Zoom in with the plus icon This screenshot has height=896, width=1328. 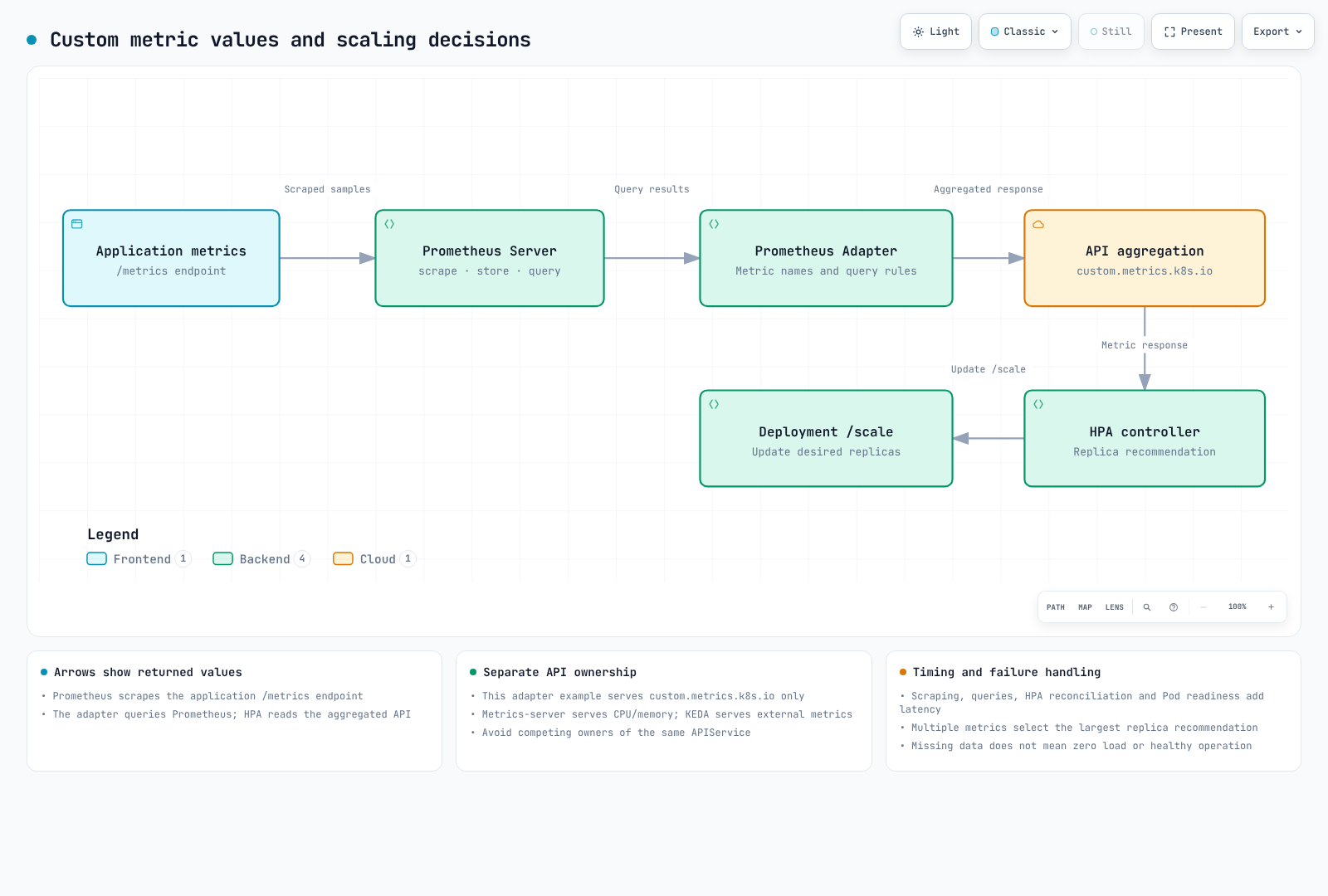point(1271,607)
